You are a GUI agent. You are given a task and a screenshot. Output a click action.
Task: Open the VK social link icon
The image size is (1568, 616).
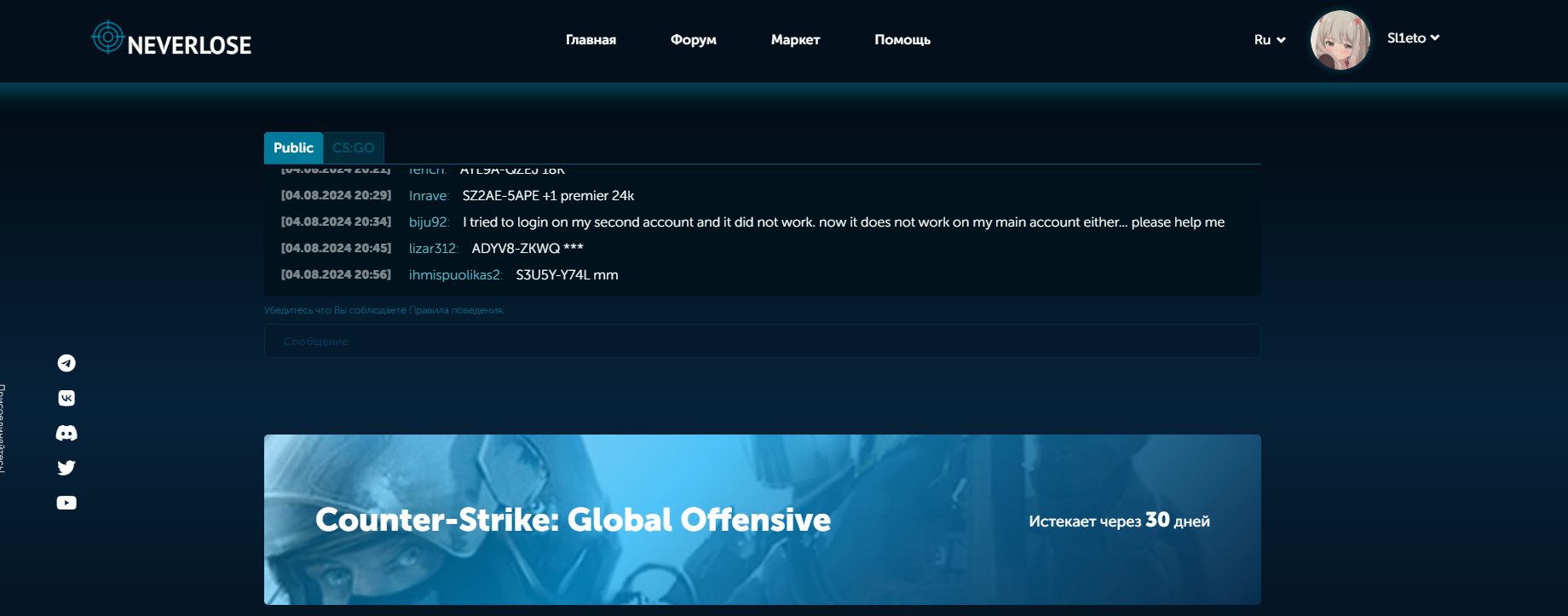(x=66, y=398)
